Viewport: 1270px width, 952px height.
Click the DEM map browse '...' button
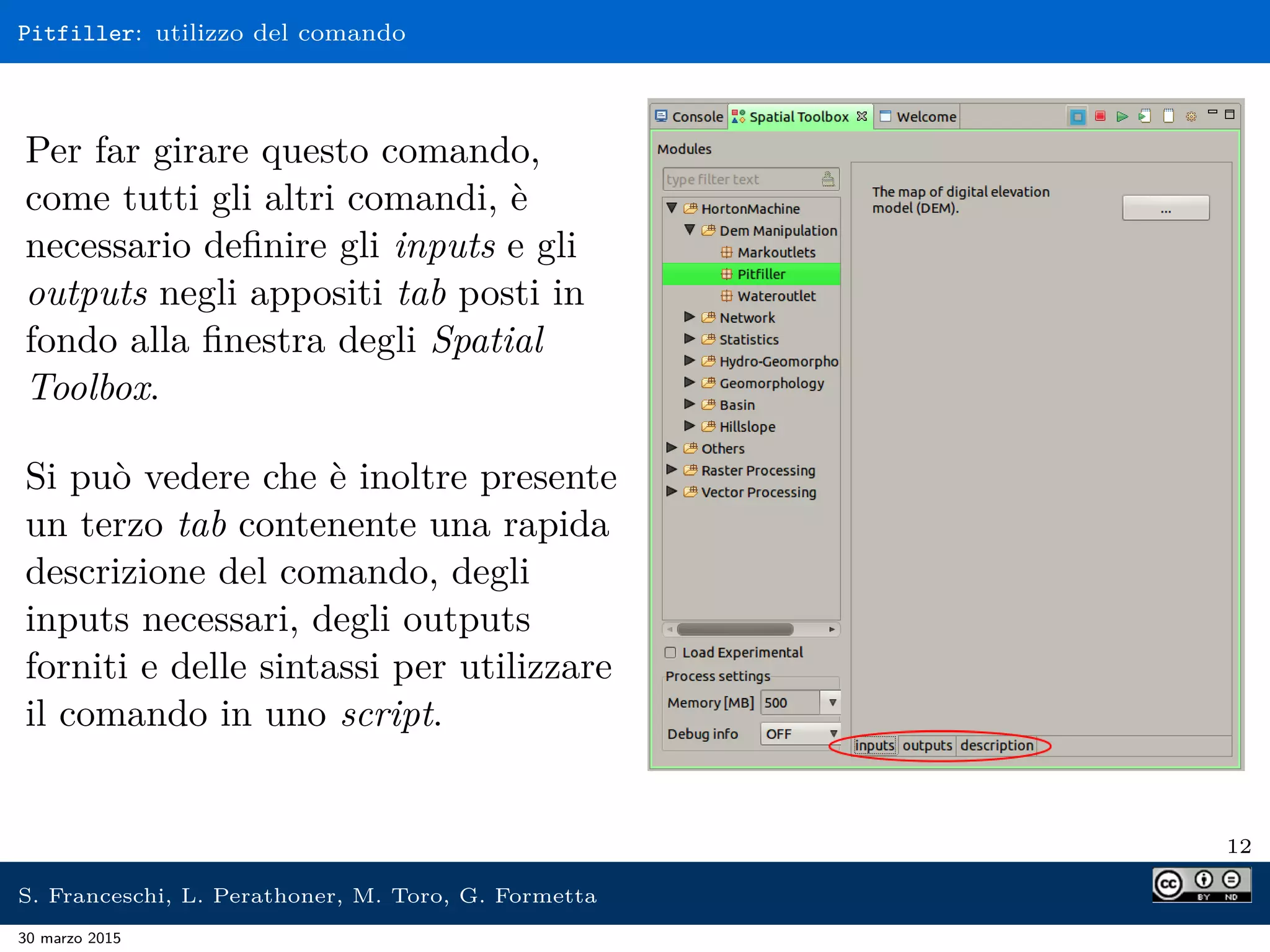tap(1166, 208)
